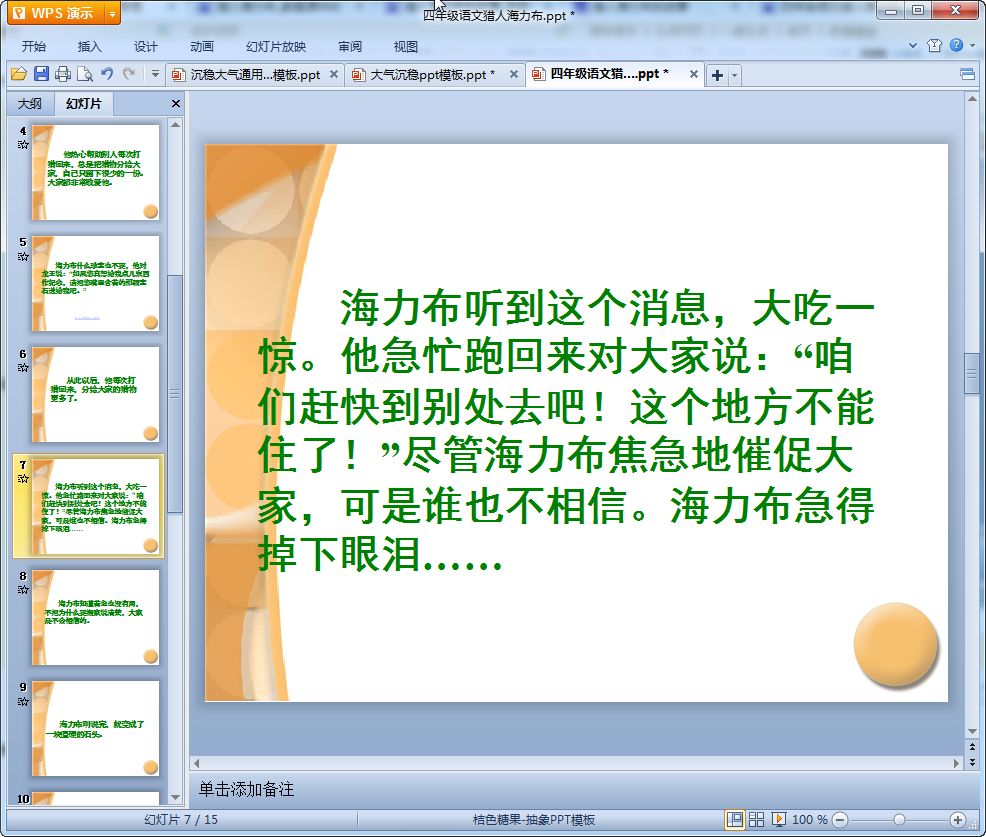The image size is (986, 837).
Task: Click the skin/shirt icon in top right
Action: (x=934, y=45)
